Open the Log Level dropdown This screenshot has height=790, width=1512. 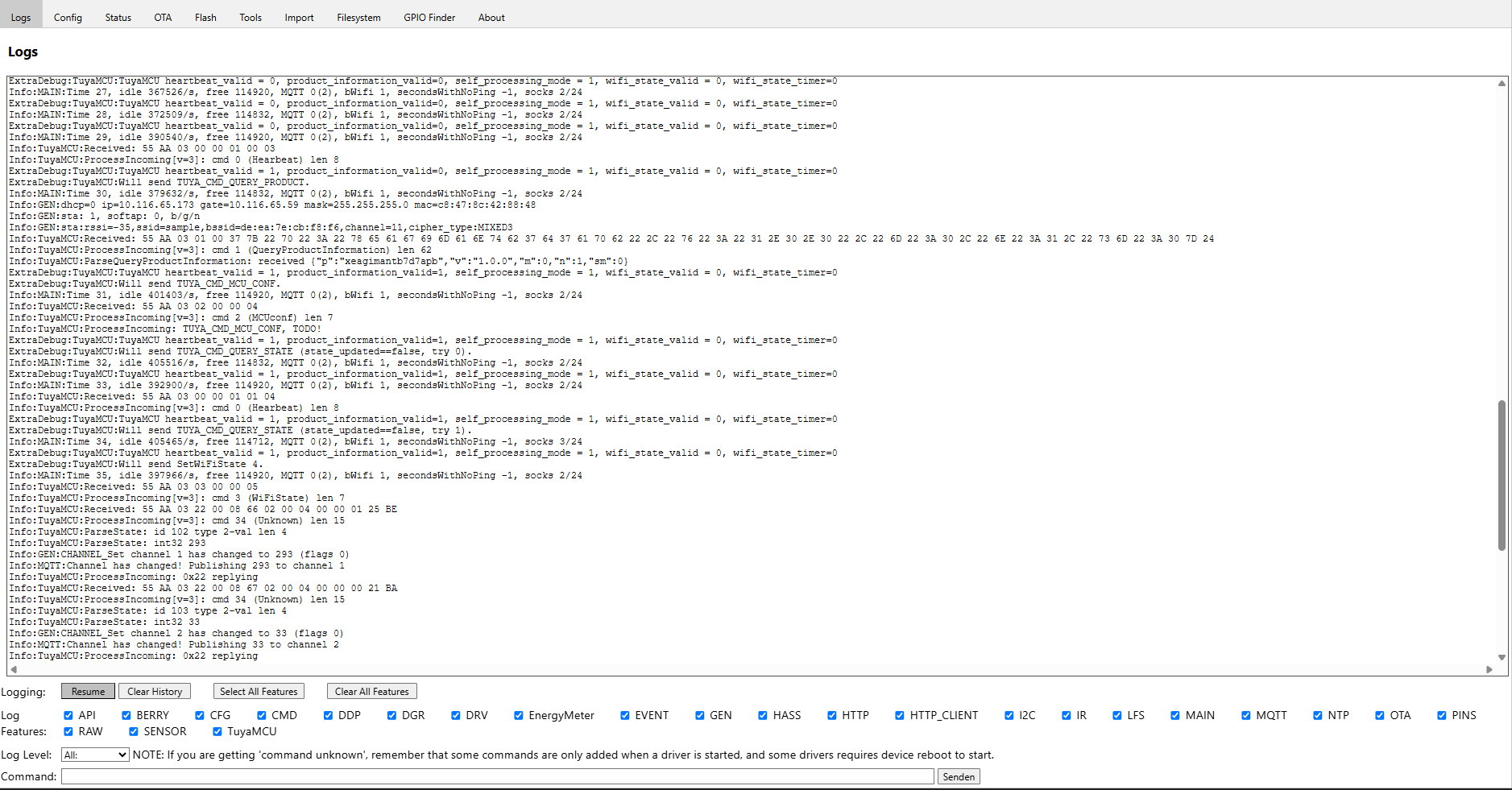[x=95, y=755]
